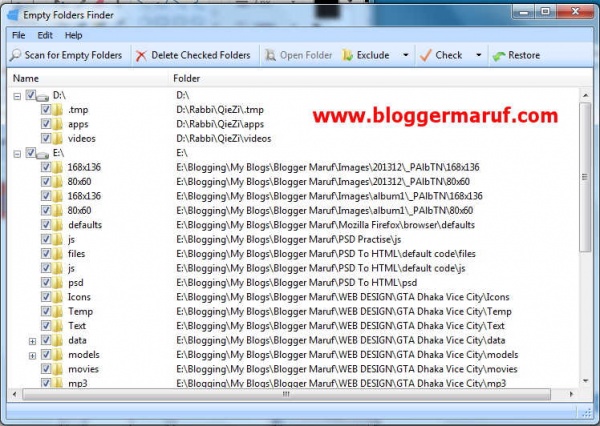Image resolution: width=600 pixels, height=426 pixels.
Task: Open the File menu
Action: tap(18, 35)
